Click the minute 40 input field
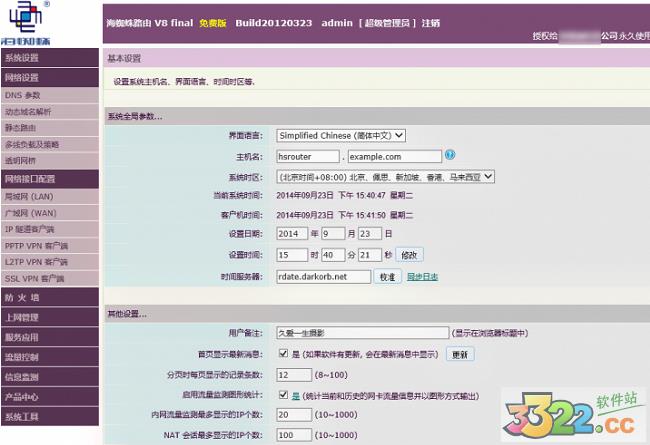Viewport: 650px width, 445px height. point(333,255)
